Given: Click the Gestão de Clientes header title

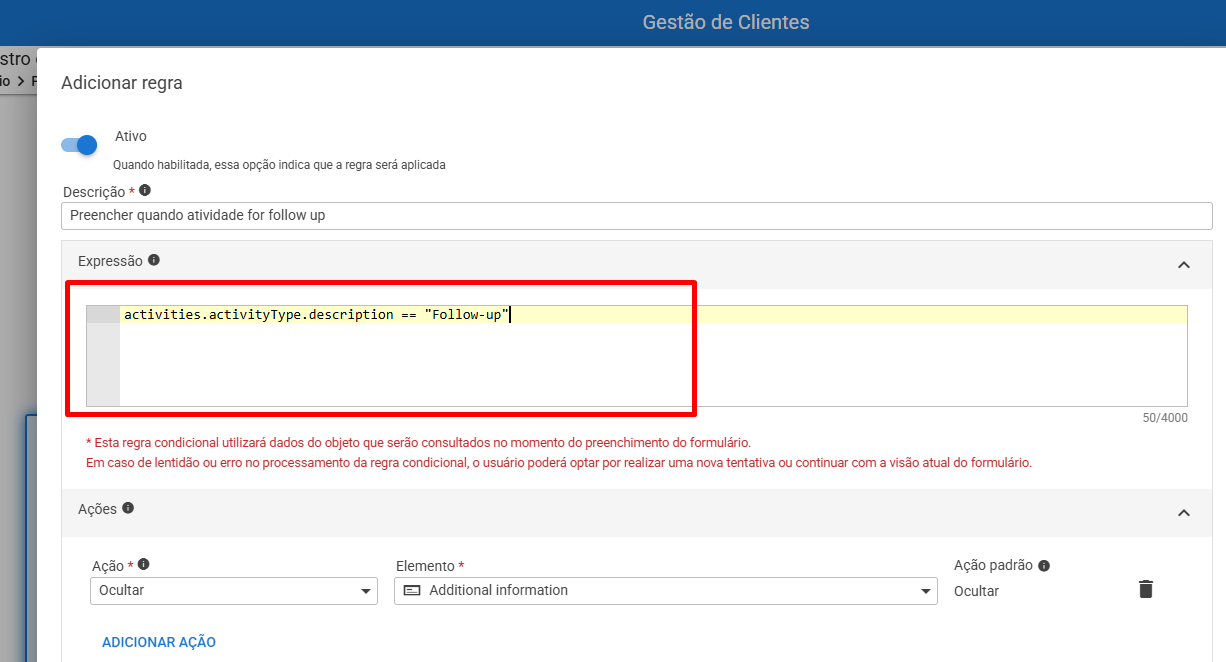Looking at the screenshot, I should pyautogui.click(x=726, y=22).
